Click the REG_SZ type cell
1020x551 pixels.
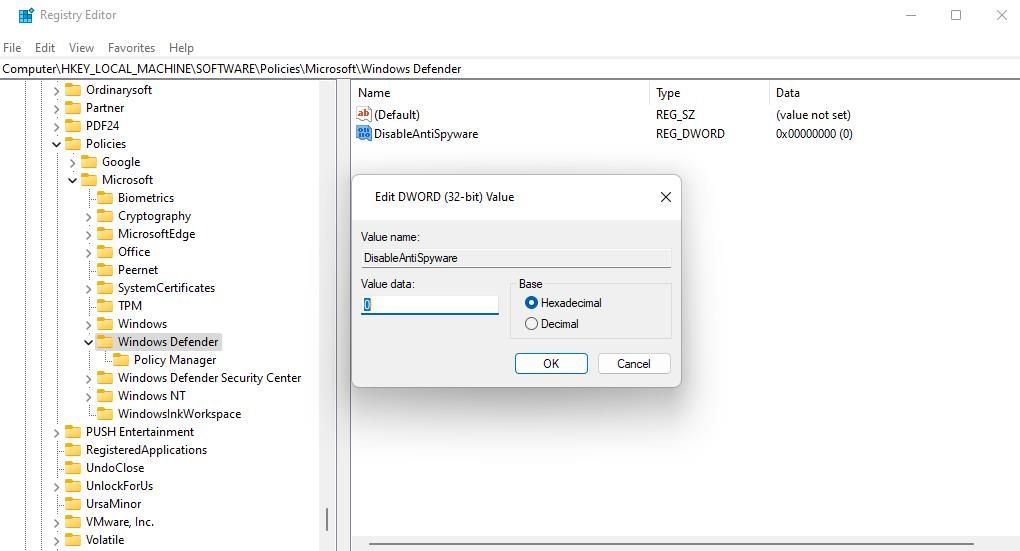coord(675,114)
